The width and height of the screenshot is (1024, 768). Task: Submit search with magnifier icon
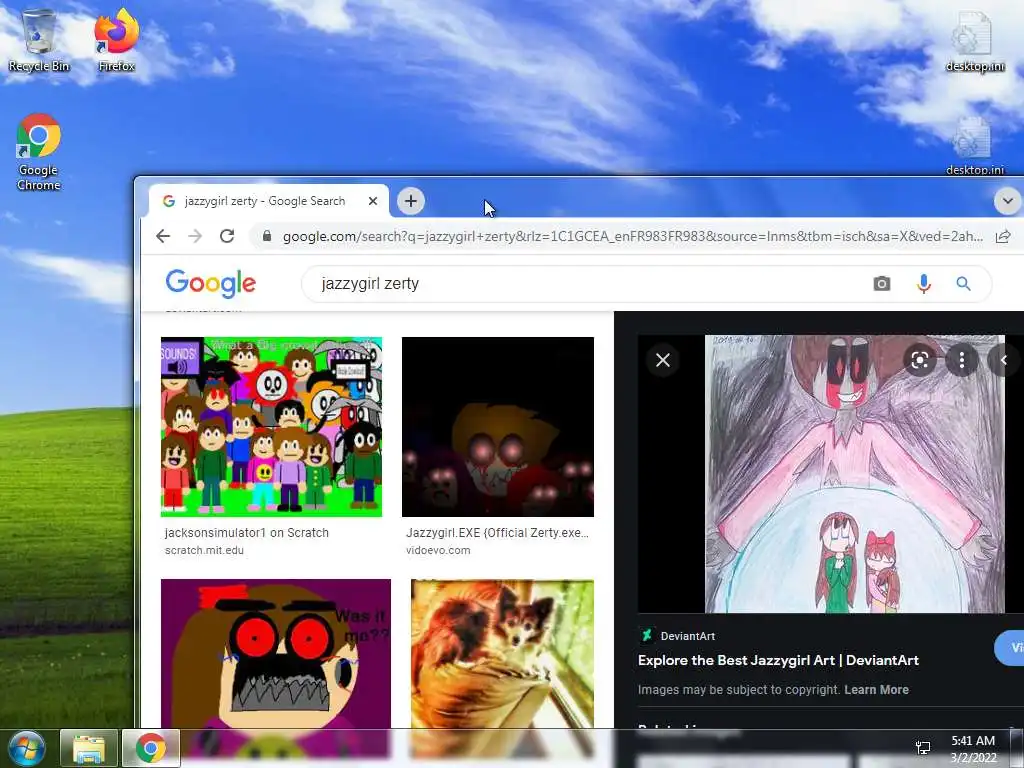tap(963, 283)
